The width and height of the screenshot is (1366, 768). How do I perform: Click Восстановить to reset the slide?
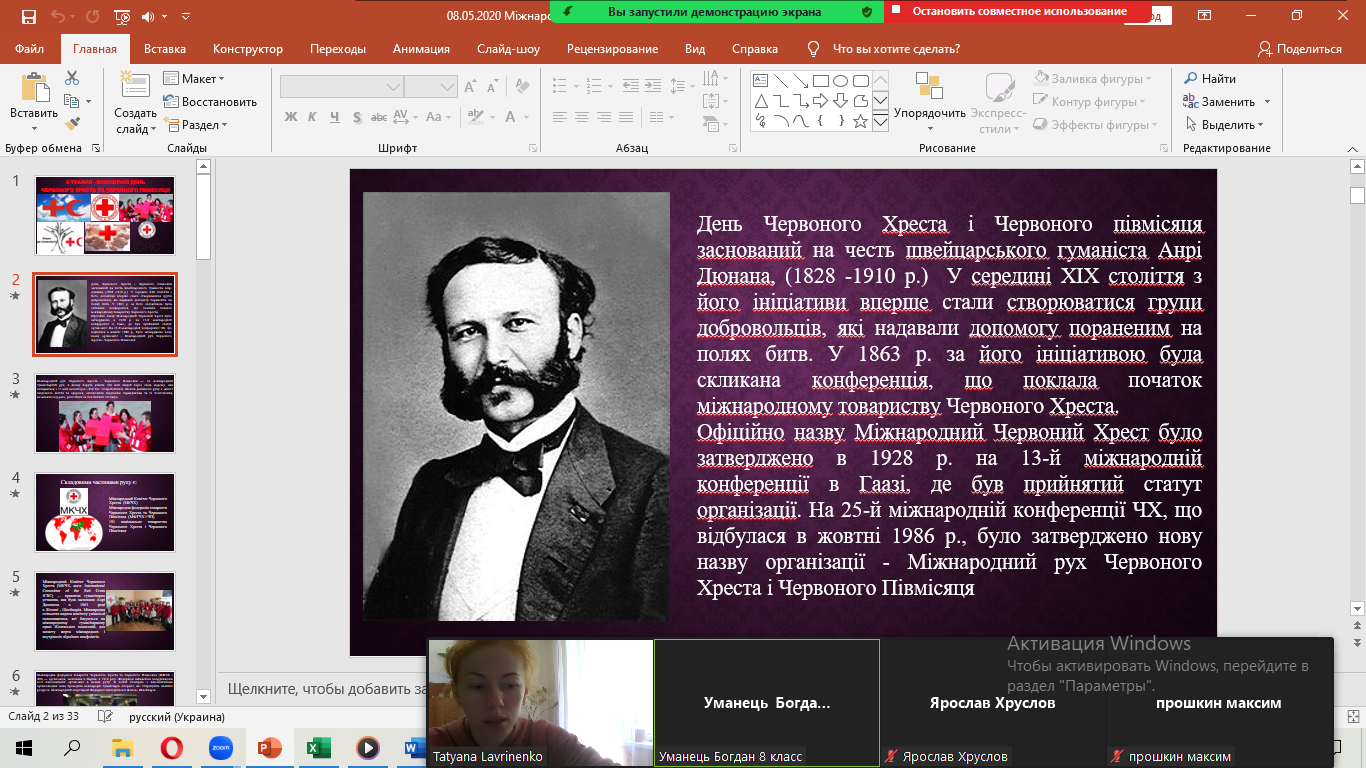point(210,102)
